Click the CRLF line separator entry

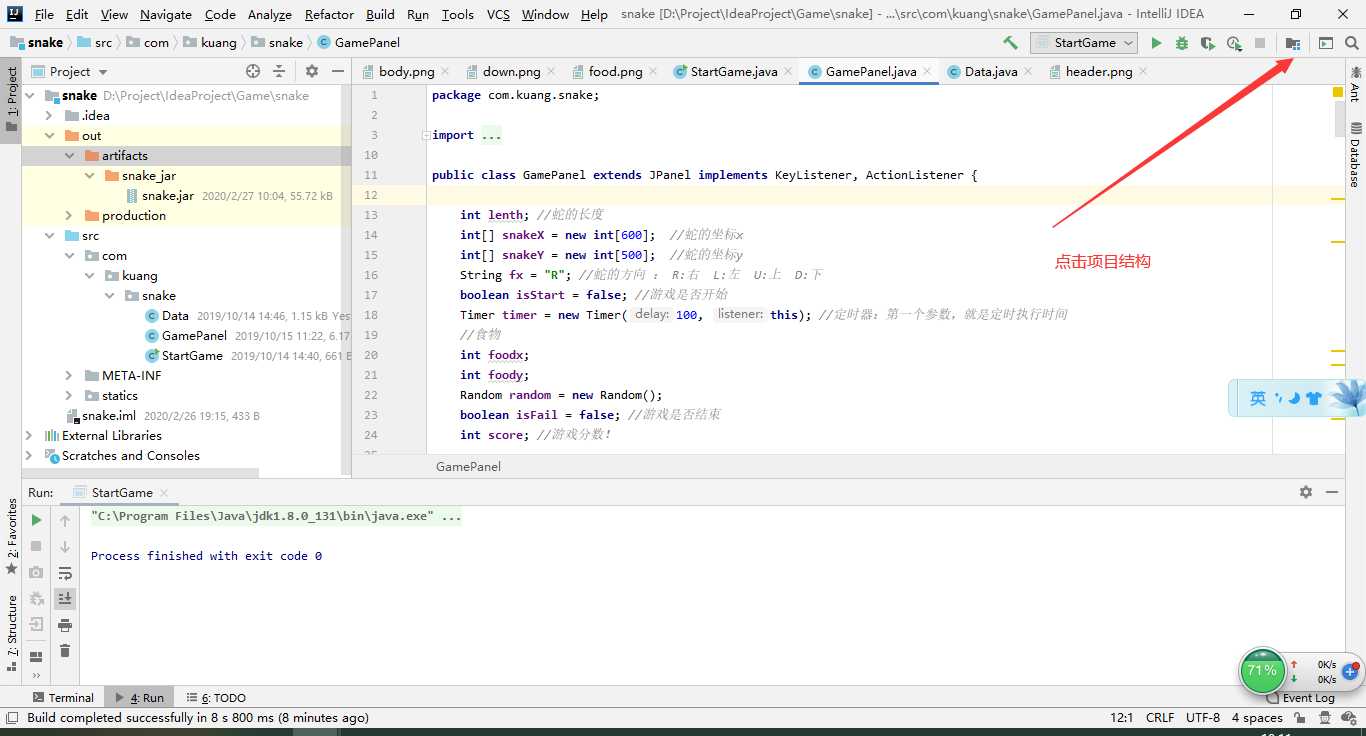pos(1160,718)
